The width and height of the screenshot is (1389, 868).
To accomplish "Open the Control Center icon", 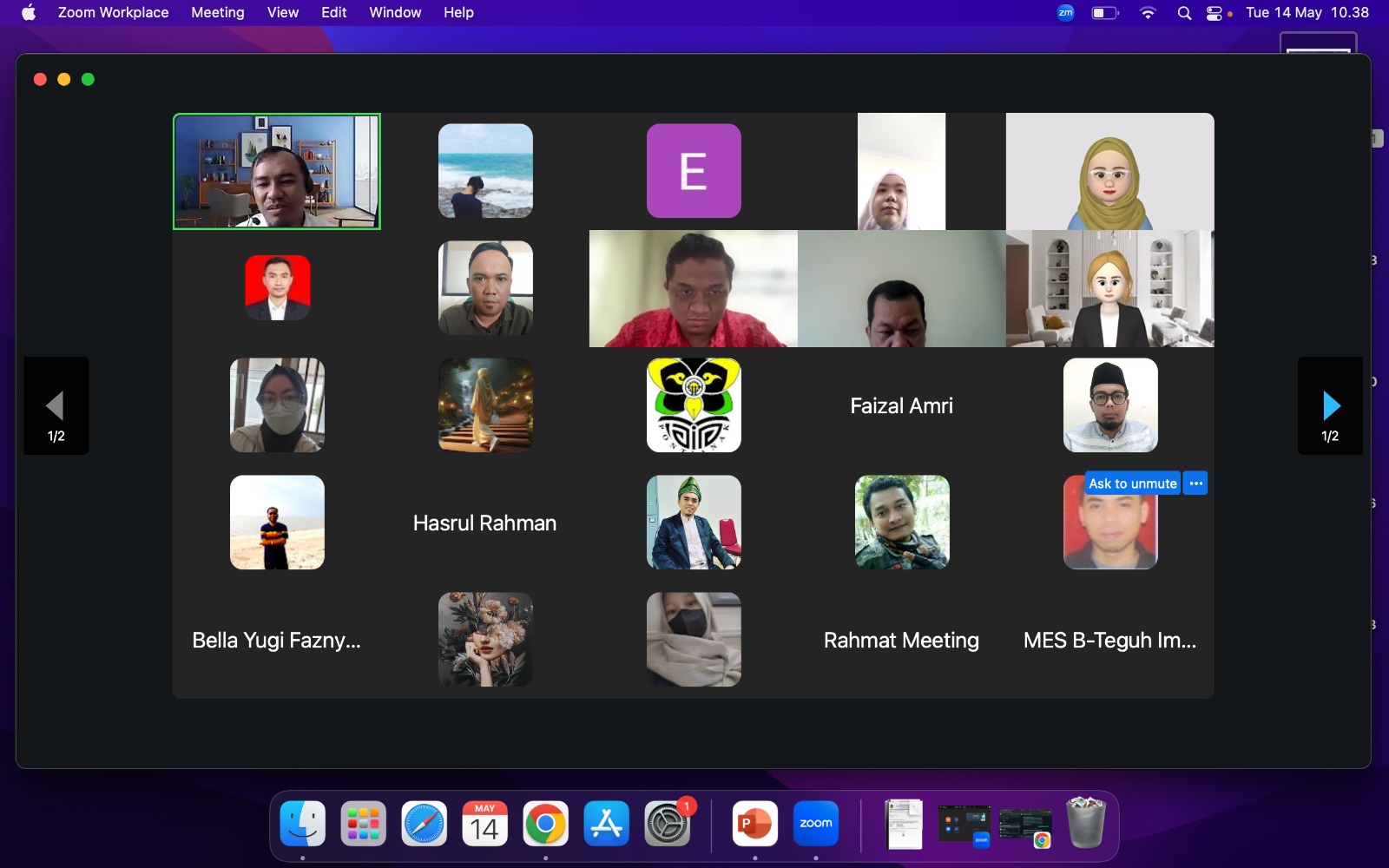I will (x=1215, y=12).
